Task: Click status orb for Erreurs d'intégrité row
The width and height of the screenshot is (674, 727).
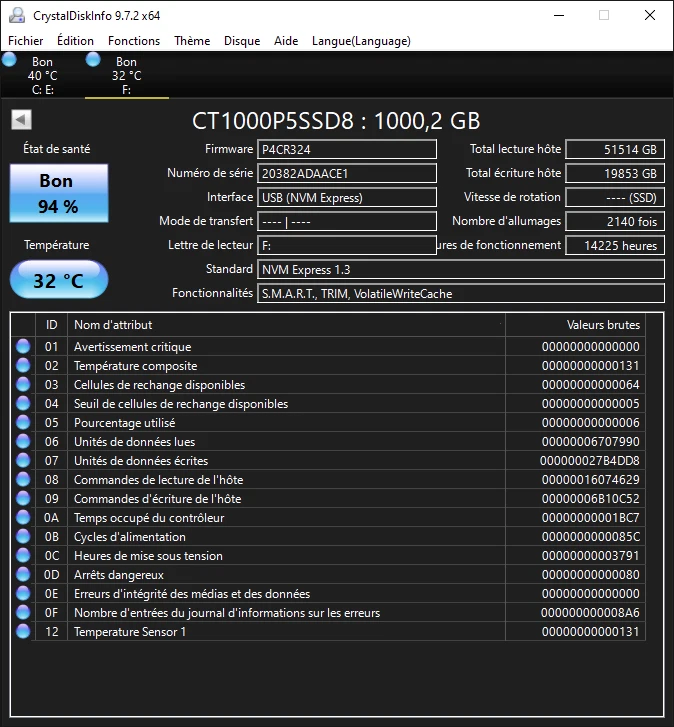Action: coord(23,593)
